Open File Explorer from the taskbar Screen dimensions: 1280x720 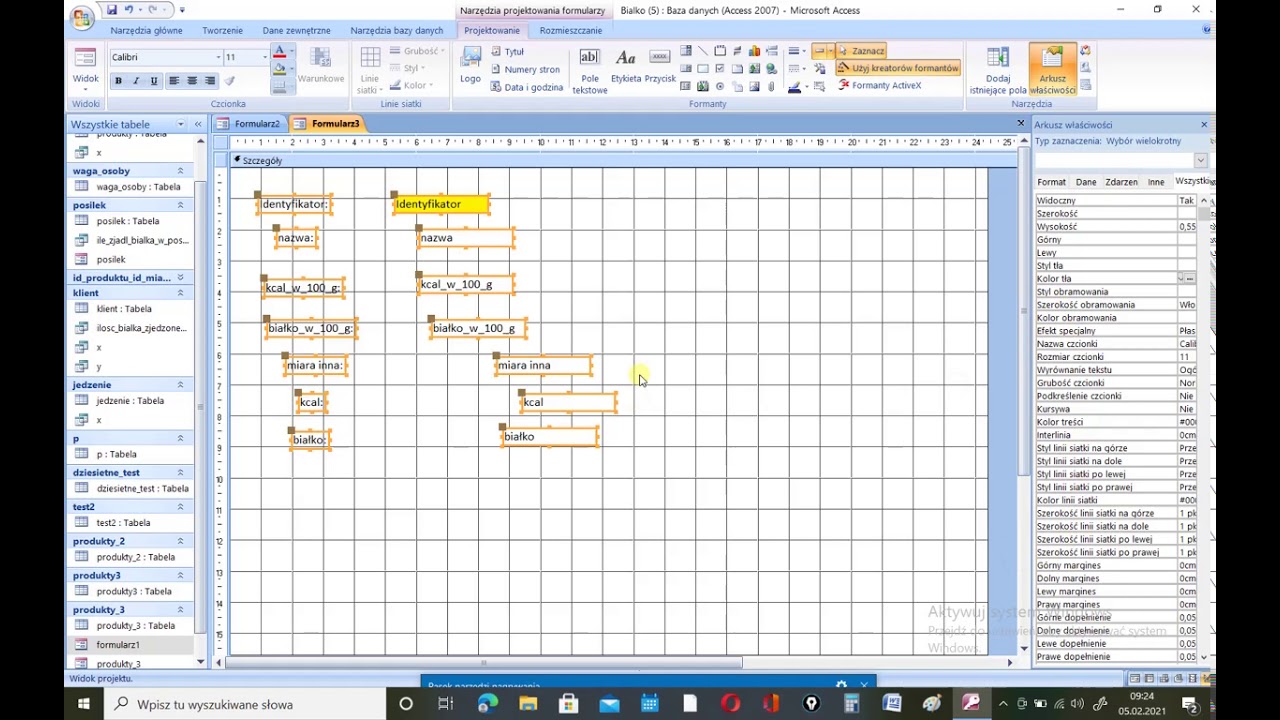point(528,704)
